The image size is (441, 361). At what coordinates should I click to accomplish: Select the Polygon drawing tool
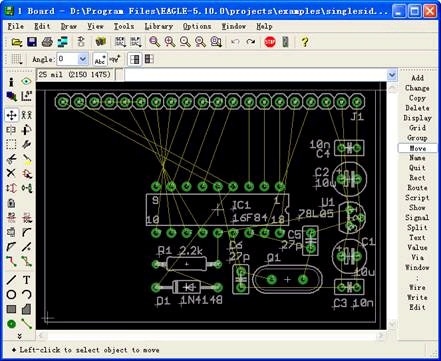click(27, 309)
